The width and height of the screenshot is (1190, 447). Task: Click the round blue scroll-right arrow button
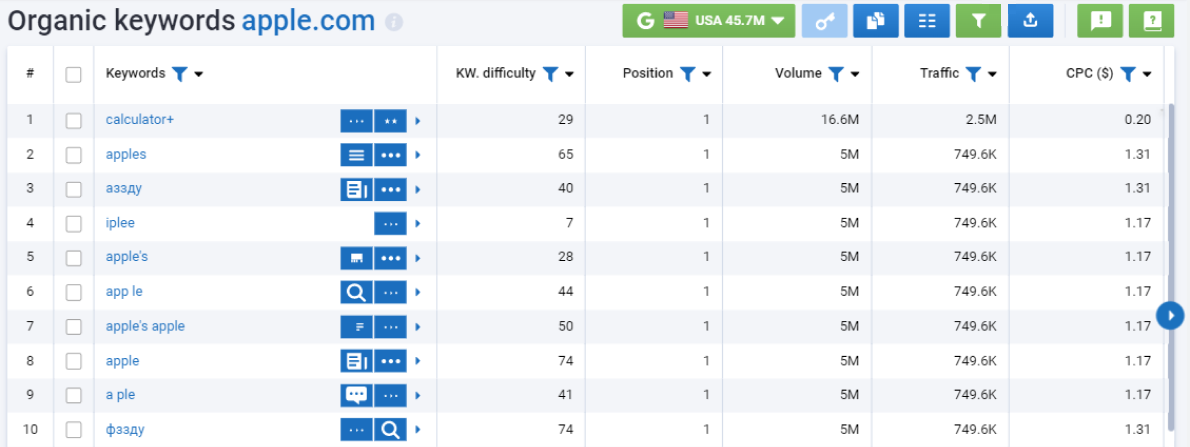(x=1170, y=314)
